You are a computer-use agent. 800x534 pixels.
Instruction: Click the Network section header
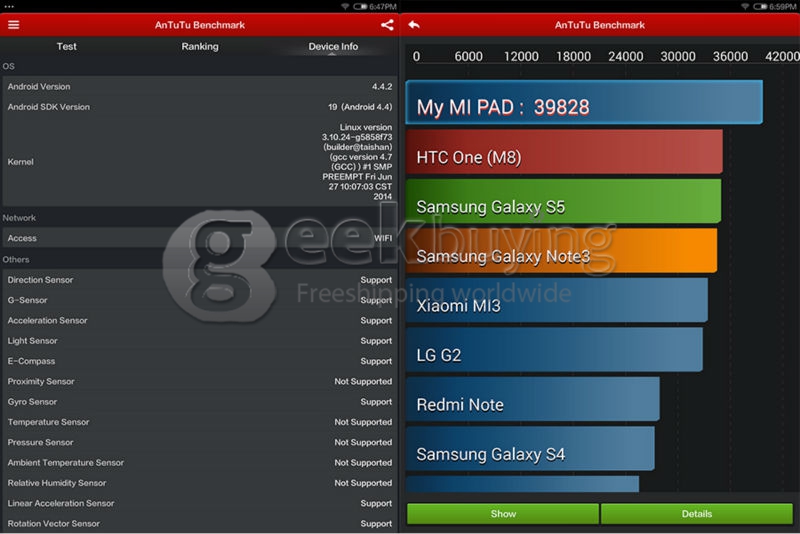19,218
